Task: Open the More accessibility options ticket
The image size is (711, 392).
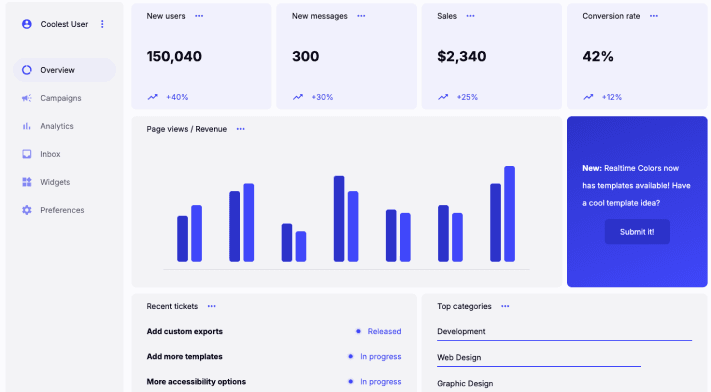Action: [x=196, y=382]
